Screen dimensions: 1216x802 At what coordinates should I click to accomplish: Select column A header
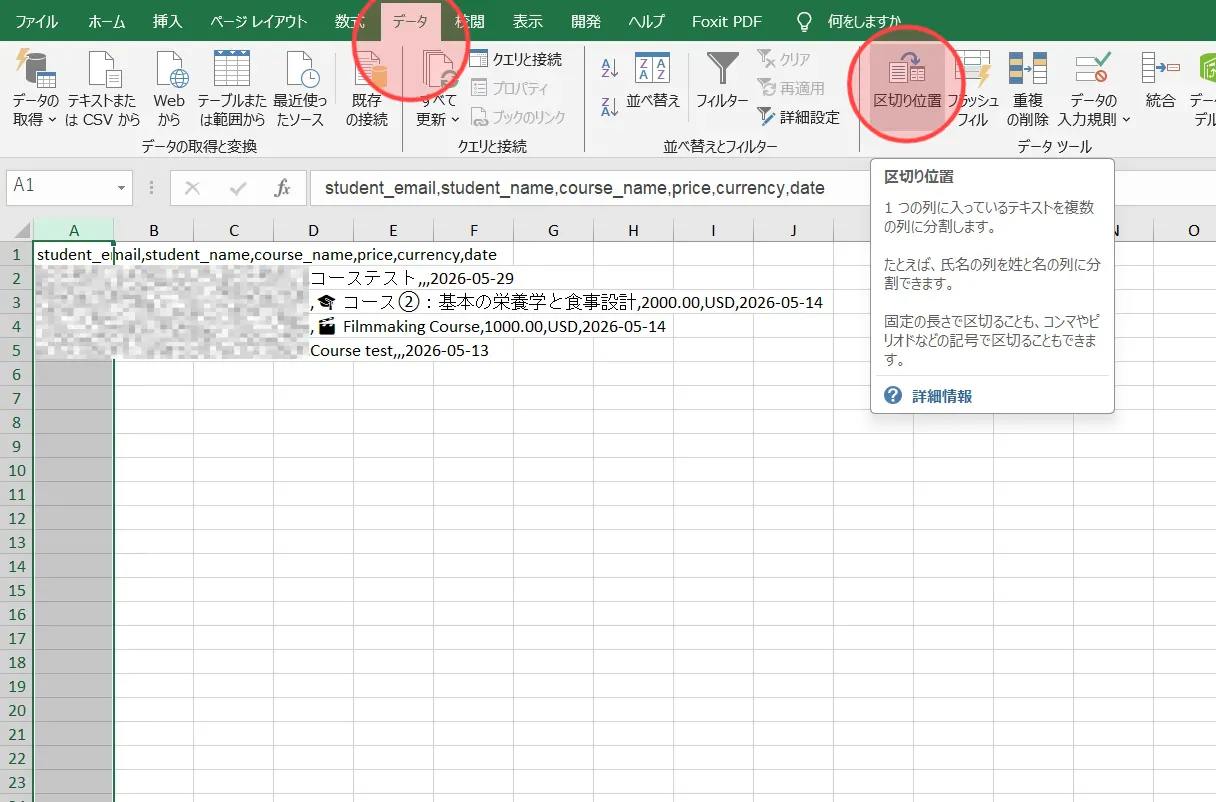[74, 230]
